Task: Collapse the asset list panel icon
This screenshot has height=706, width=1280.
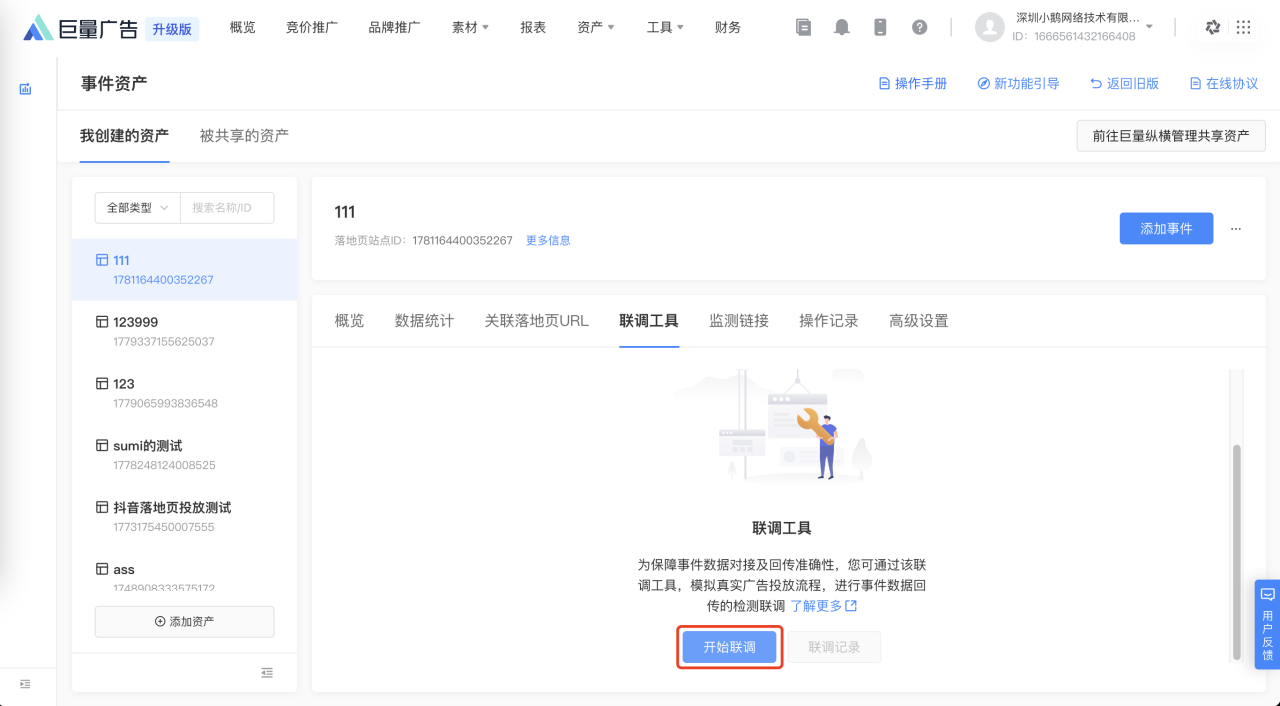Action: point(267,673)
